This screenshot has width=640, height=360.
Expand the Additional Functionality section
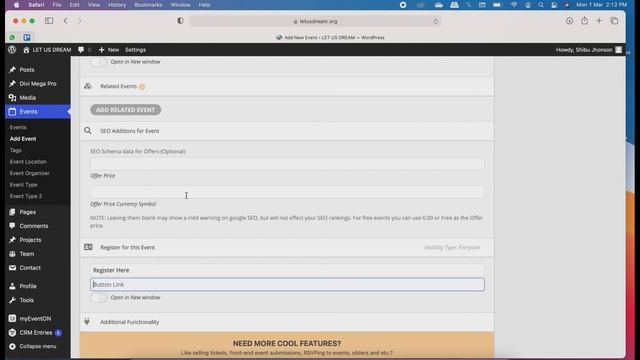tap(287, 322)
